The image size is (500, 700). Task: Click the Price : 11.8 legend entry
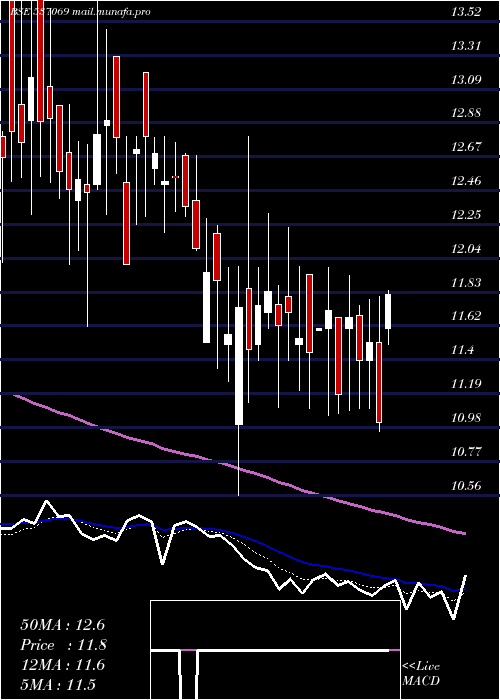[63, 645]
